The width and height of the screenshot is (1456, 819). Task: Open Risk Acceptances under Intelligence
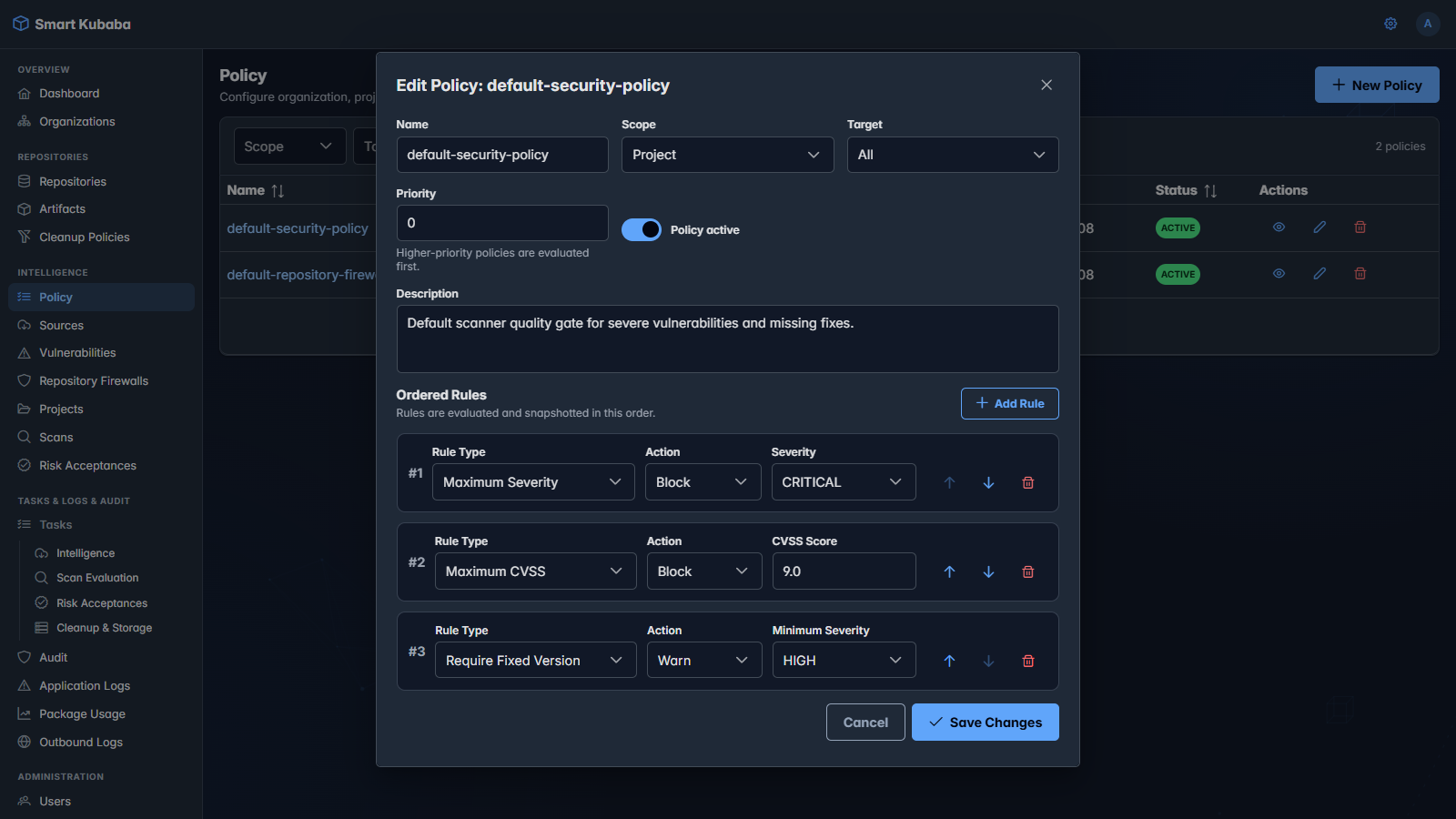[101, 465]
